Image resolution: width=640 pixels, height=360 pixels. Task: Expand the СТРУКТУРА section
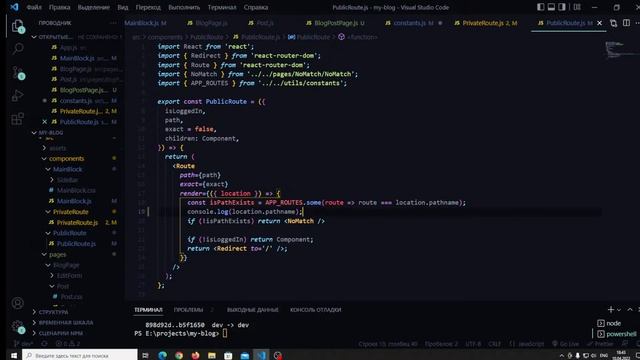click(x=34, y=312)
